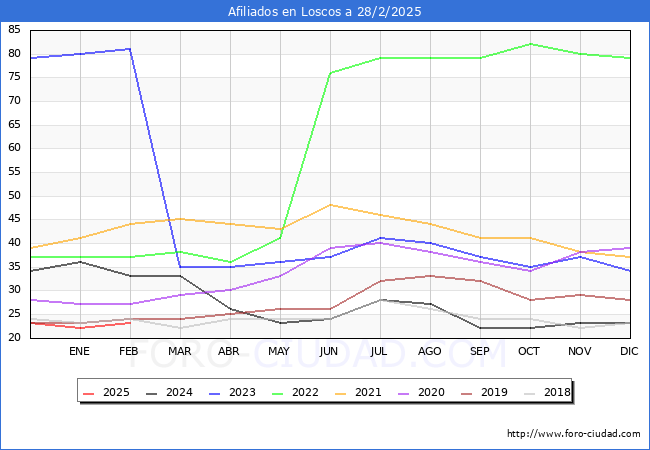This screenshot has width=650, height=450.
Task: Click the 85 value on the y-axis
Action: click(x=15, y=30)
